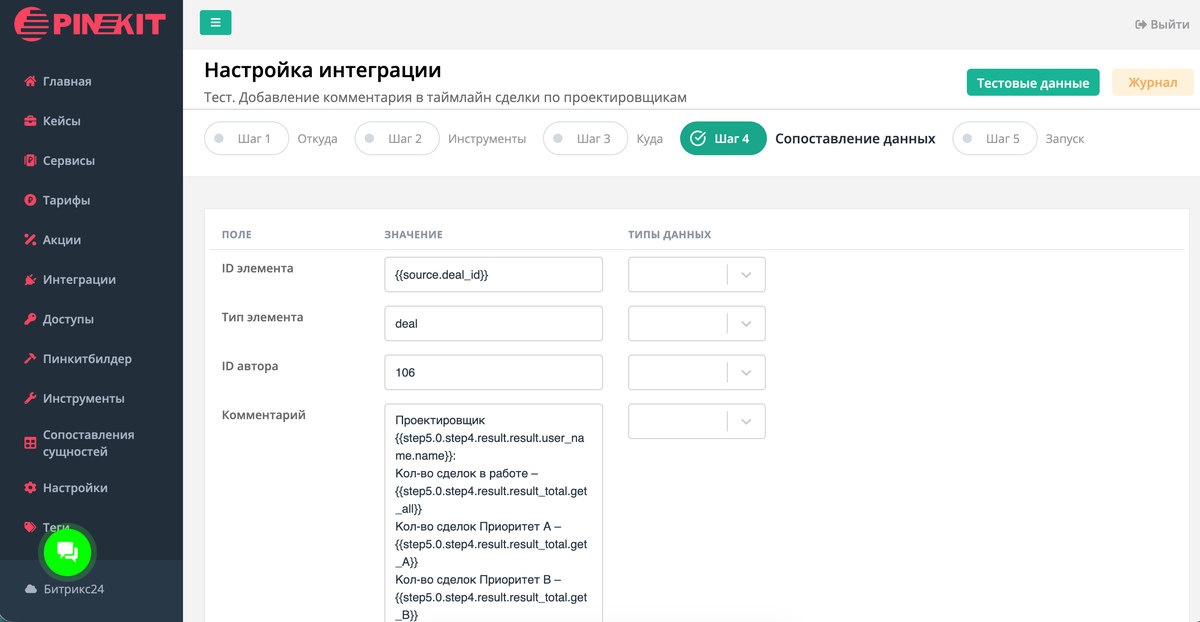1200x622 pixels.
Task: Click the Откуда step label
Action: pos(317,139)
